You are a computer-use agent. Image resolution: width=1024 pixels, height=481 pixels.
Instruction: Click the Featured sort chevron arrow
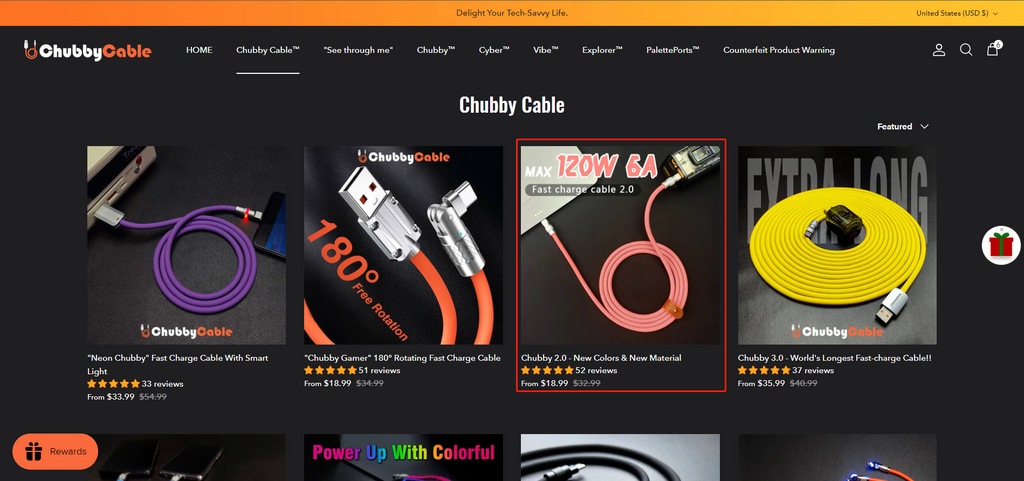point(924,127)
